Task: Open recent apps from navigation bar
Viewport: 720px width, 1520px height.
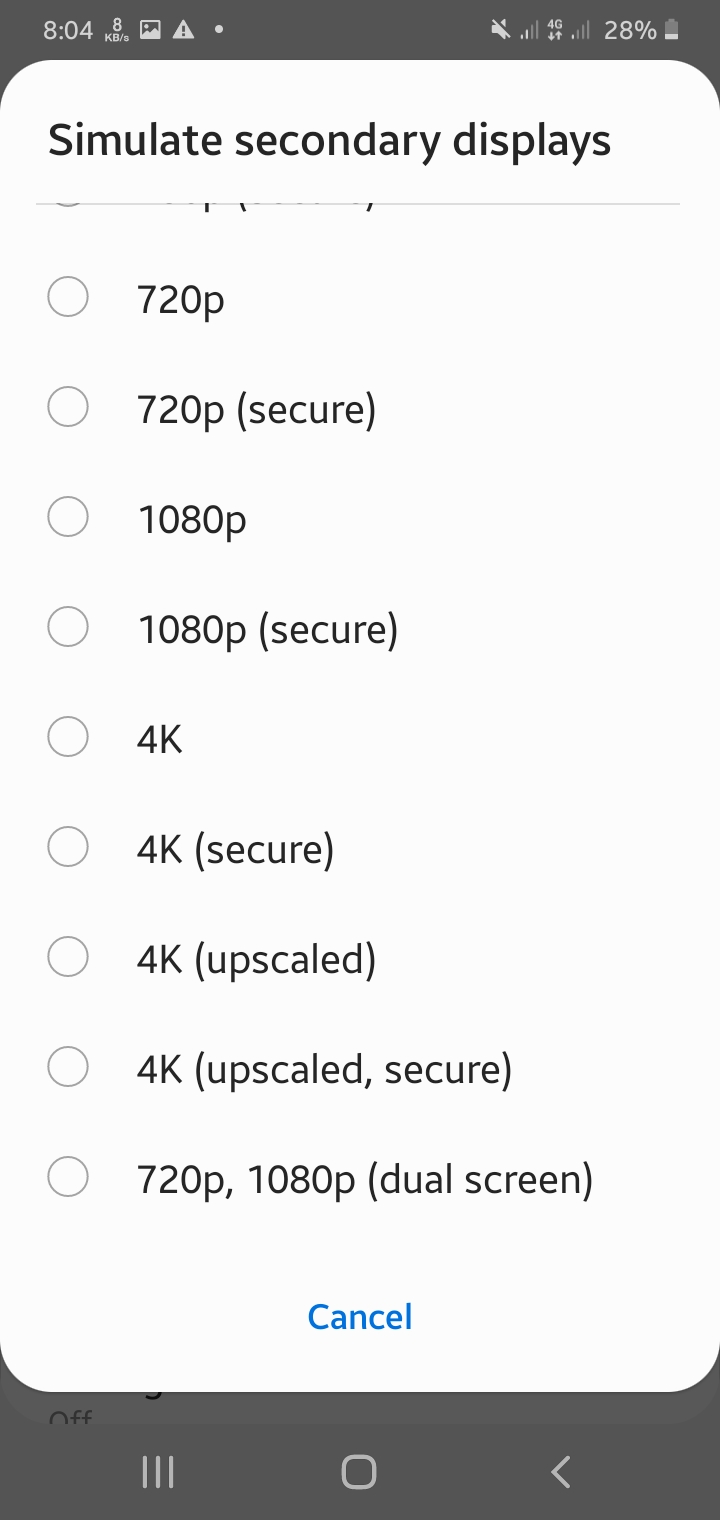Action: 158,1471
